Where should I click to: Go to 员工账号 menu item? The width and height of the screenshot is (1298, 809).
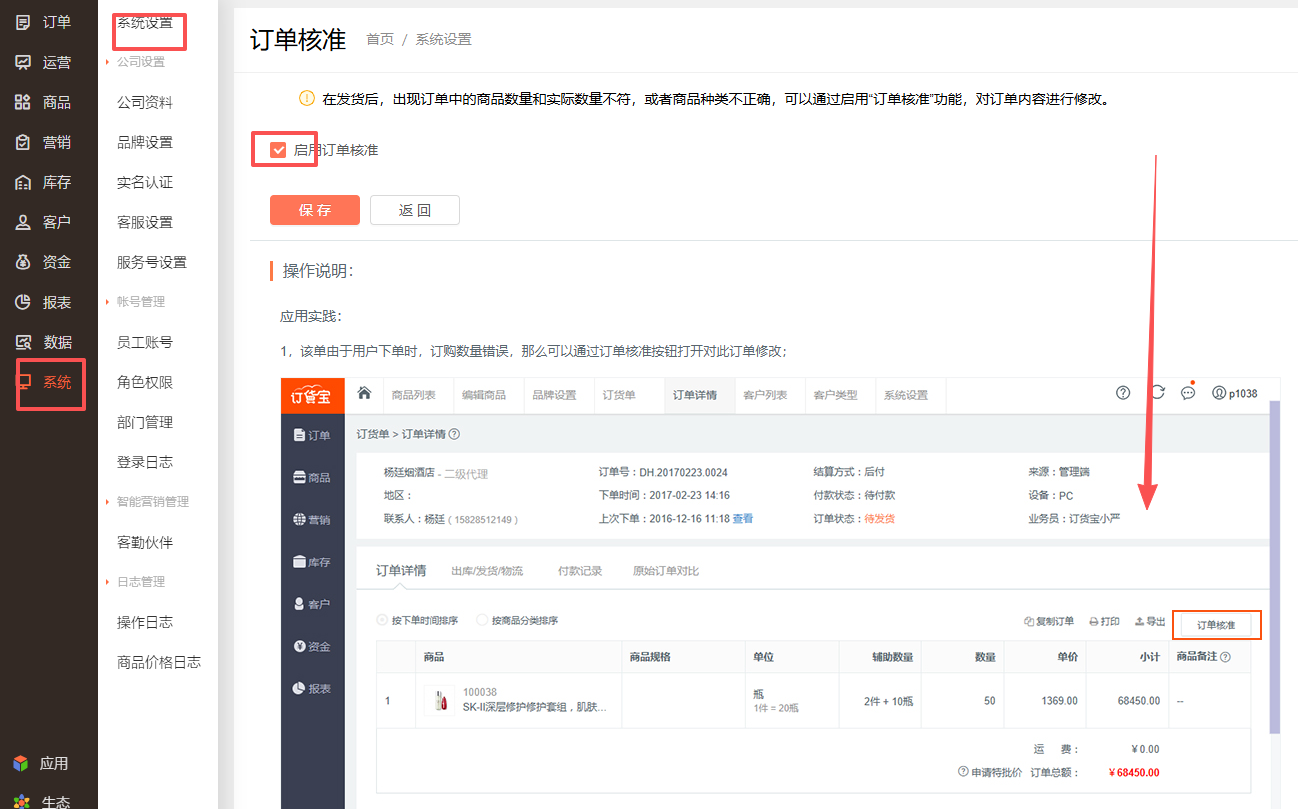coord(145,342)
